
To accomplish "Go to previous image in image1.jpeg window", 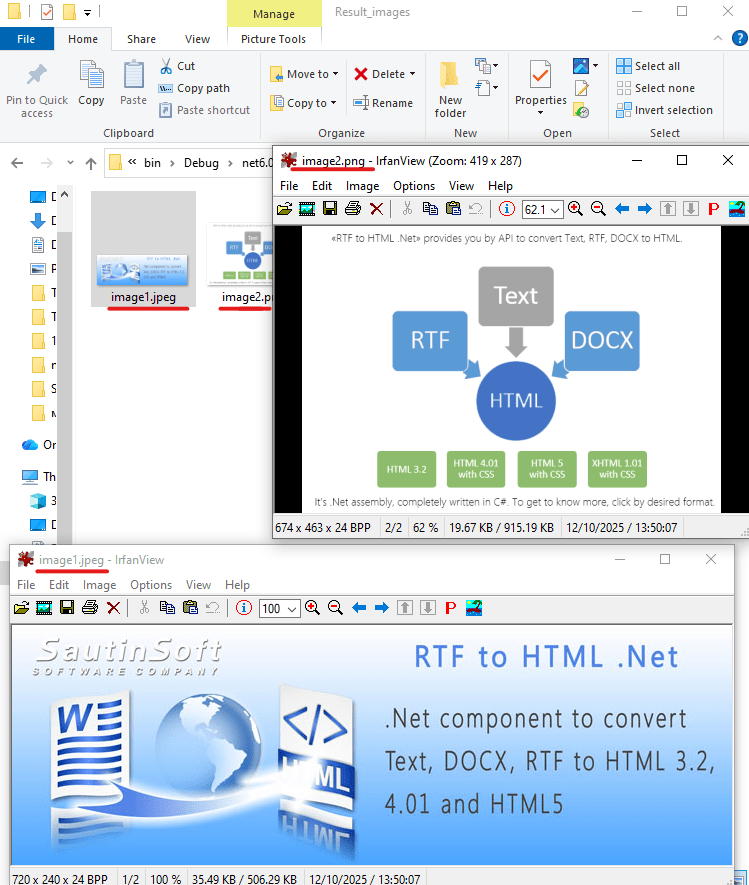I will pyautogui.click(x=359, y=608).
